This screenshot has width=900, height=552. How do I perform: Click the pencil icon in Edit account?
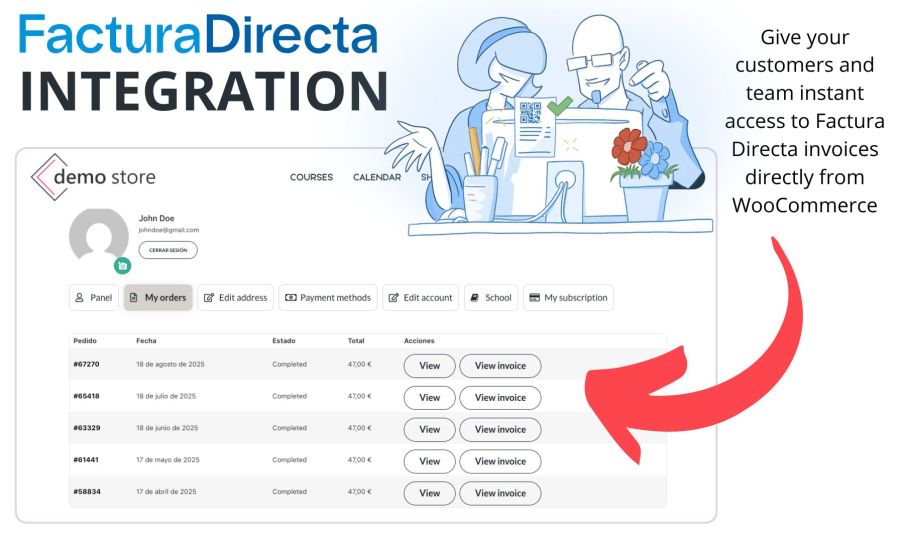pyautogui.click(x=394, y=298)
